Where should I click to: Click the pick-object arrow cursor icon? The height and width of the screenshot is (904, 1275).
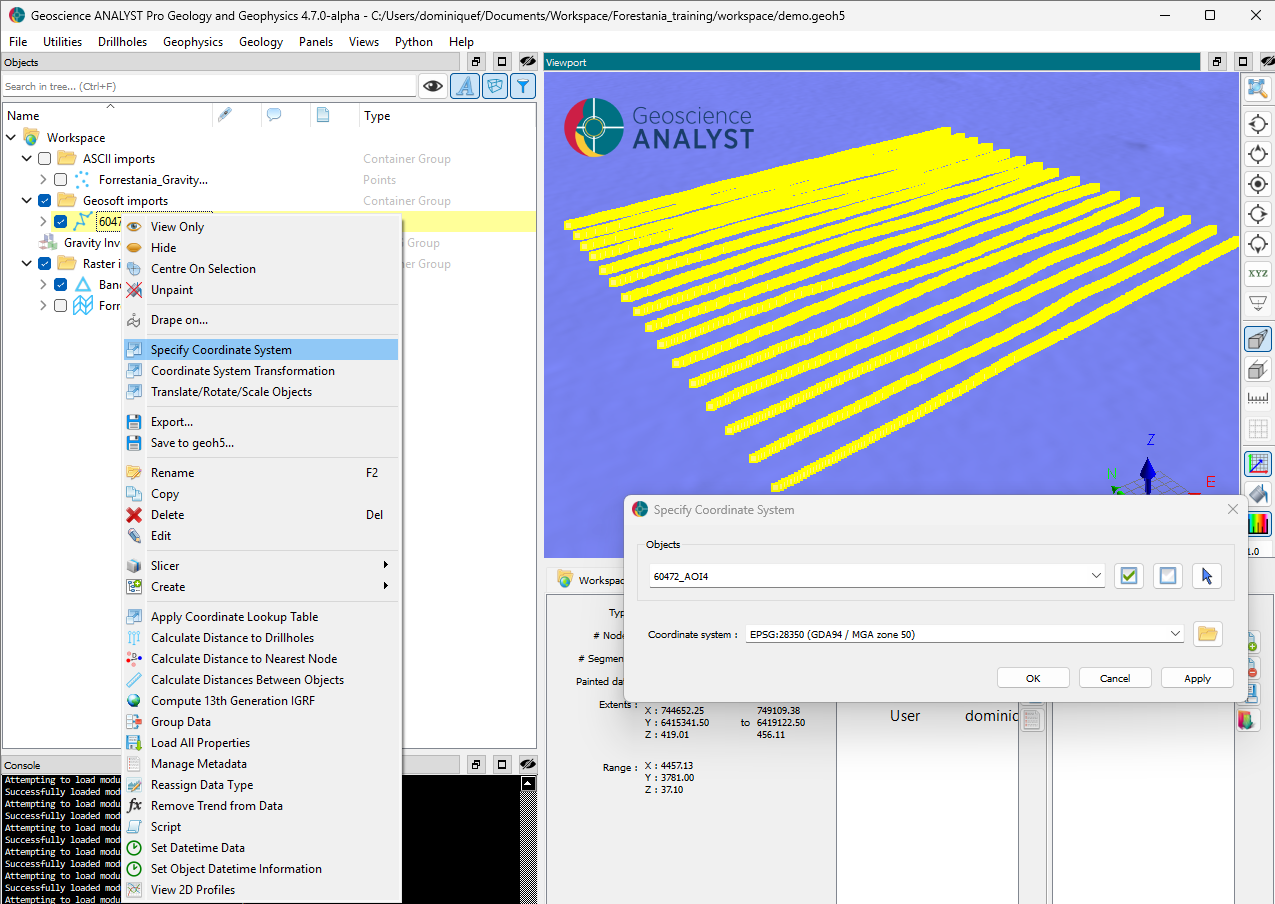[x=1206, y=576]
